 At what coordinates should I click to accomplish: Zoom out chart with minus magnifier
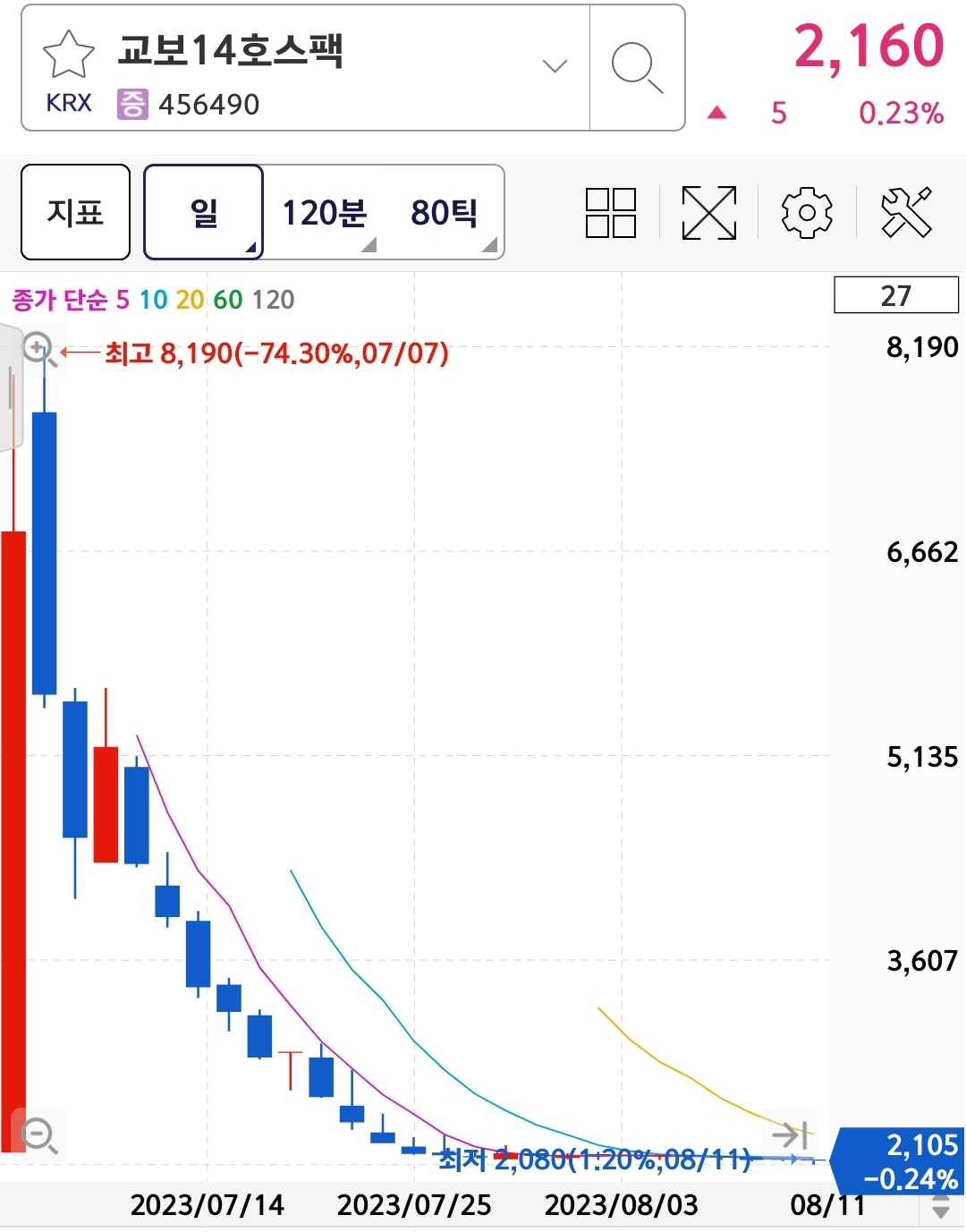point(40,1136)
